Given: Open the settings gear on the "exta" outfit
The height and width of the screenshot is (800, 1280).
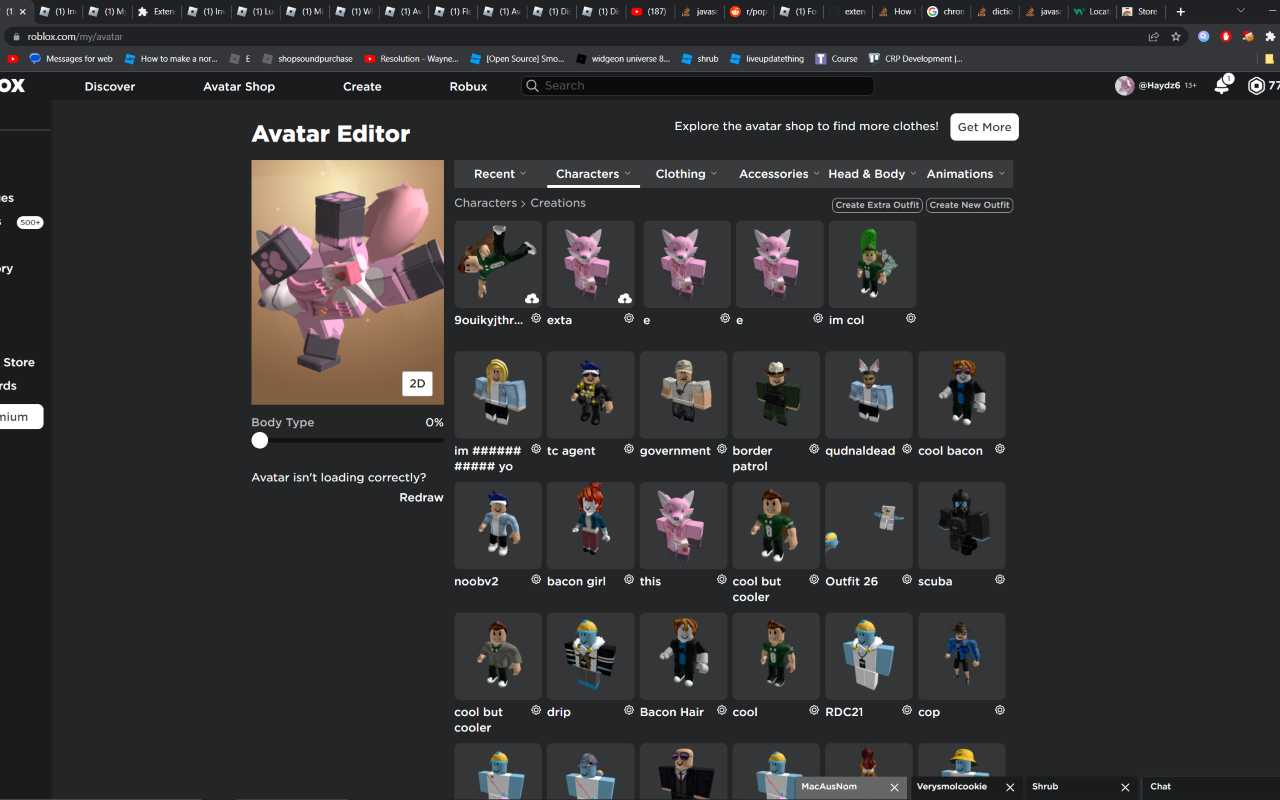Looking at the screenshot, I should pos(629,317).
